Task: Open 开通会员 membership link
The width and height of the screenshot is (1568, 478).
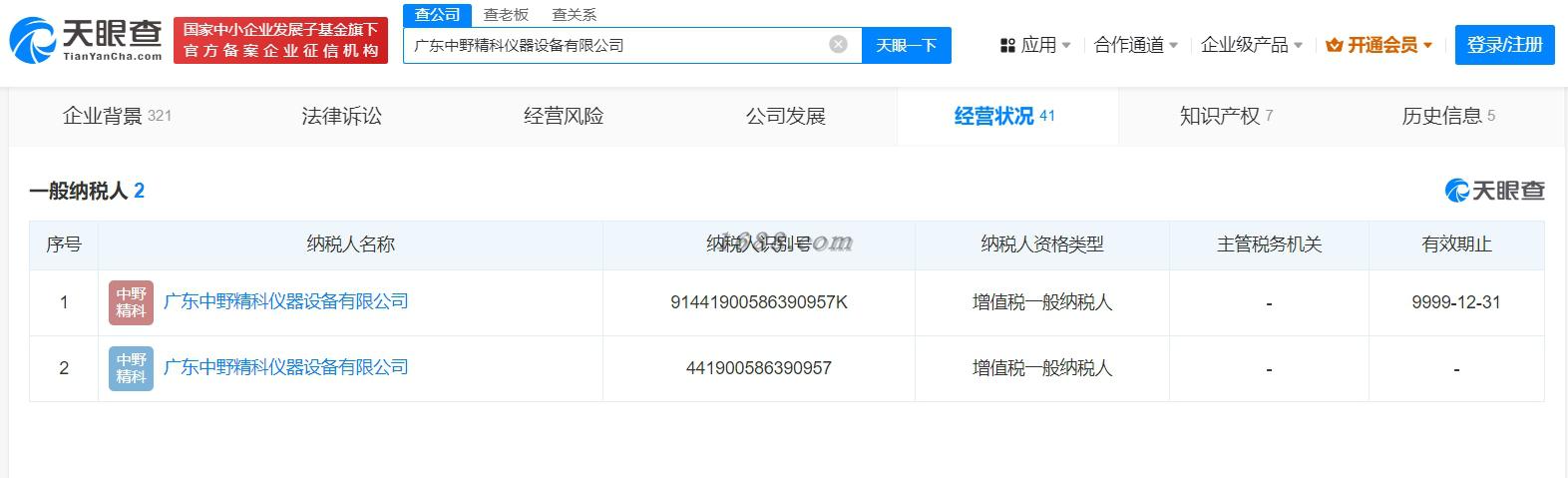Action: (x=1381, y=45)
